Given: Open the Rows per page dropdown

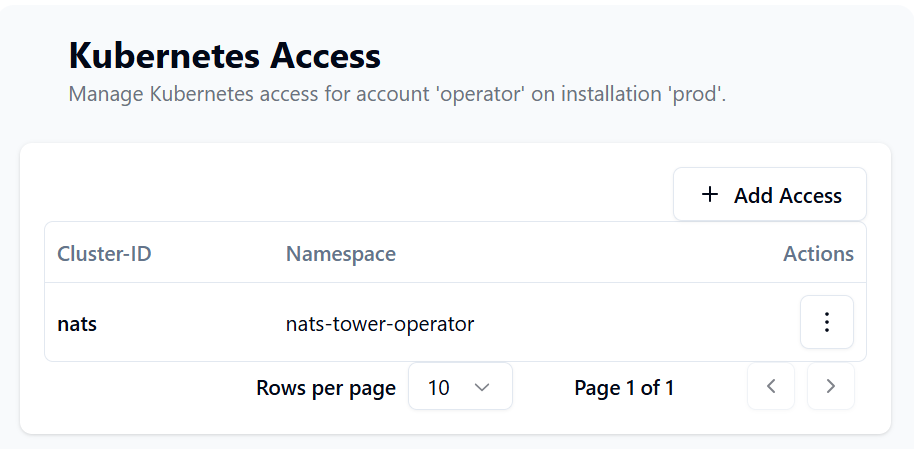Looking at the screenshot, I should click(460, 387).
